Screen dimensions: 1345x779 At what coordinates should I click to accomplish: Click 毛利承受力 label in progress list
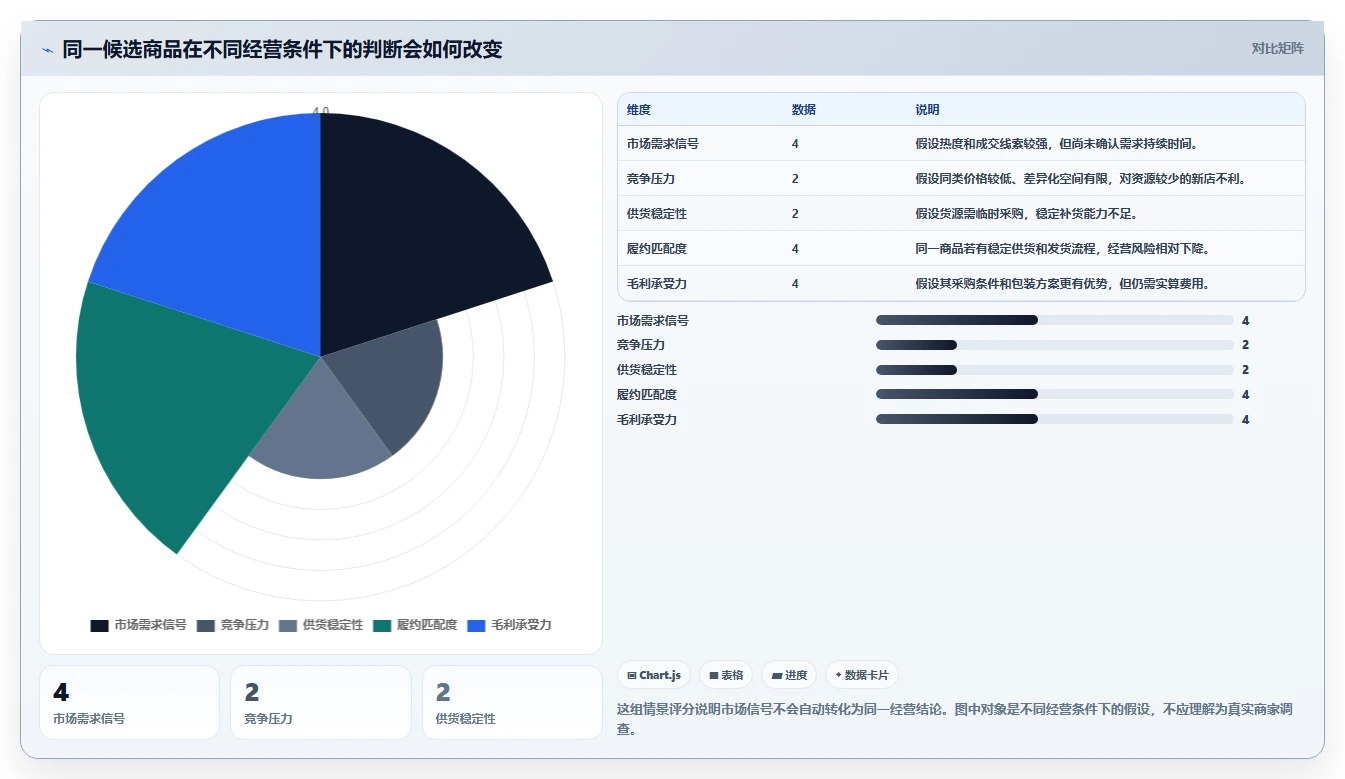click(647, 420)
